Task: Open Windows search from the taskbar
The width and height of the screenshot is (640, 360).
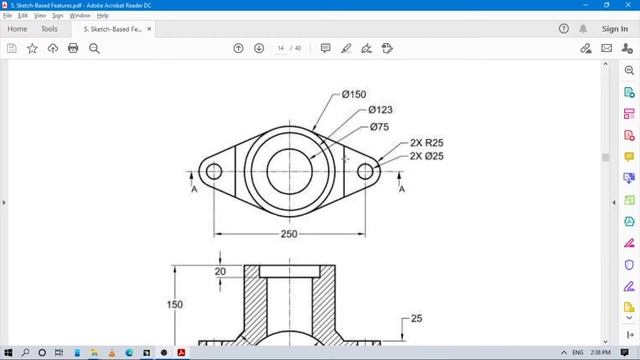Action: 26,353
